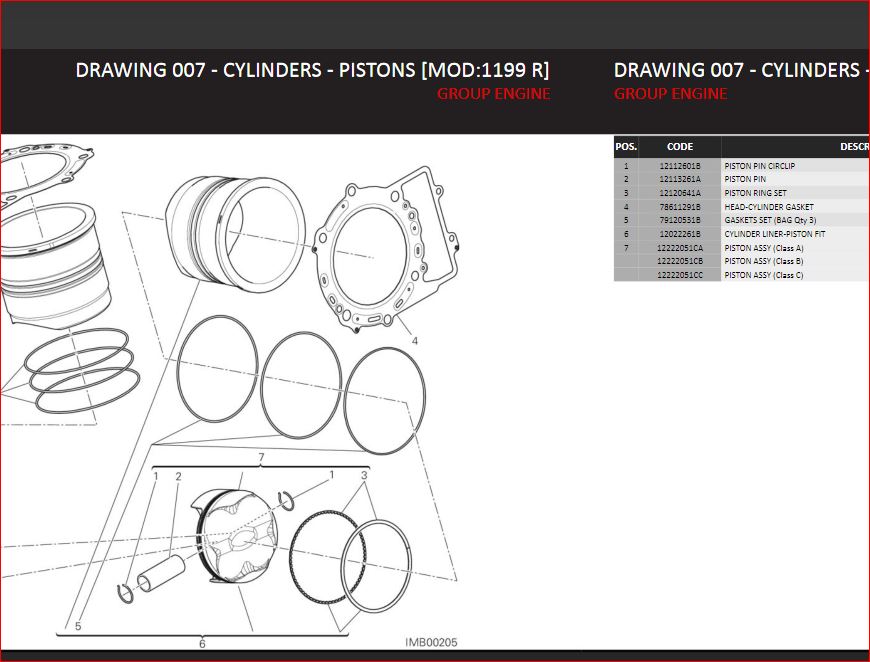The image size is (870, 662).
Task: Click callout number 6 below the bracket
Action: (202, 643)
